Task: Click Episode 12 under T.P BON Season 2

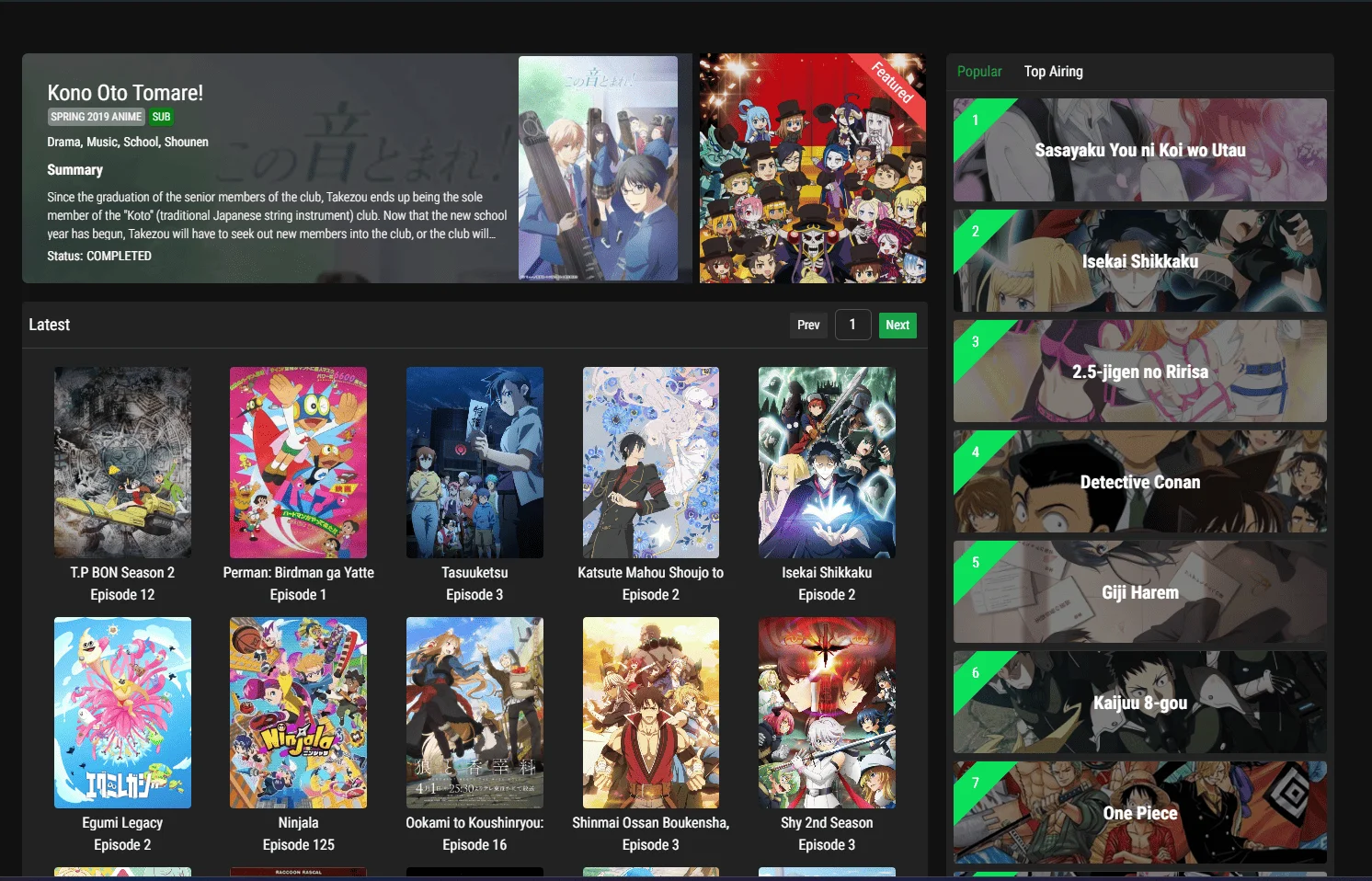Action: click(122, 594)
